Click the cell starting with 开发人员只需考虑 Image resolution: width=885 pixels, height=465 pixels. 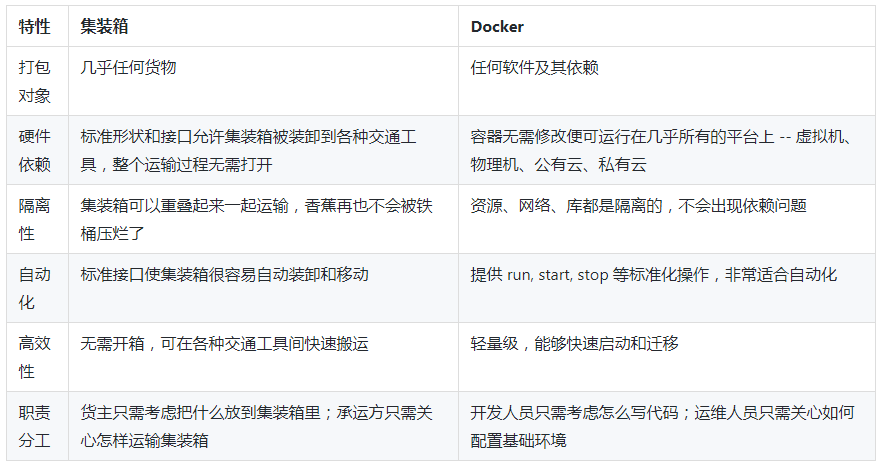662,426
